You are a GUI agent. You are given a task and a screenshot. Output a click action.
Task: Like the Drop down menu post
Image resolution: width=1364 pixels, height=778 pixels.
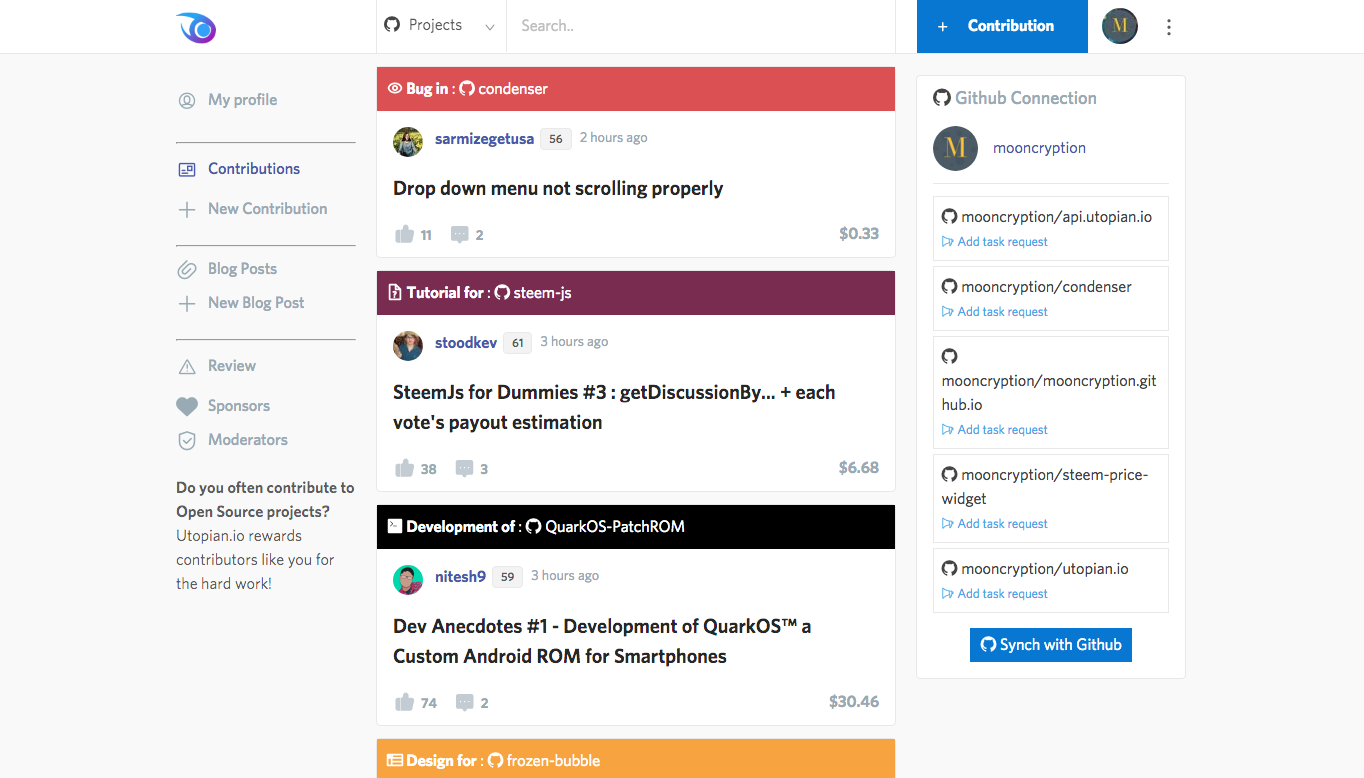pyautogui.click(x=405, y=235)
